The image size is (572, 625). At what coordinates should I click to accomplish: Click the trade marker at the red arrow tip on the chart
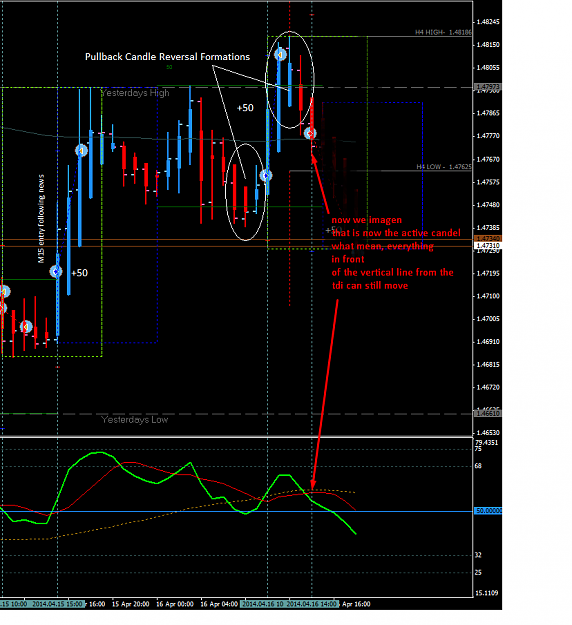coord(310,134)
